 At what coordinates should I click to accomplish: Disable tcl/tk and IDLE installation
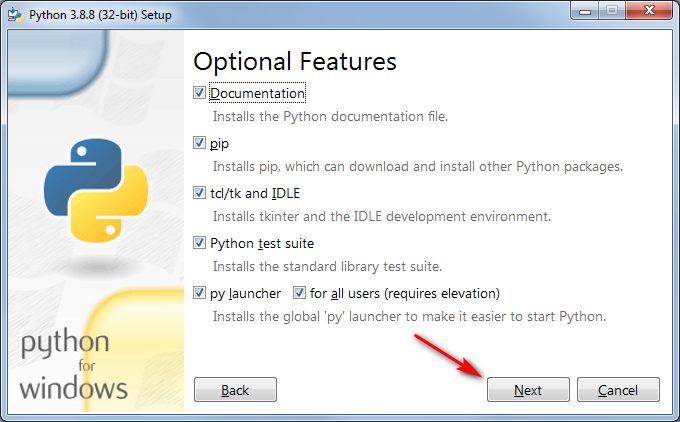point(199,193)
